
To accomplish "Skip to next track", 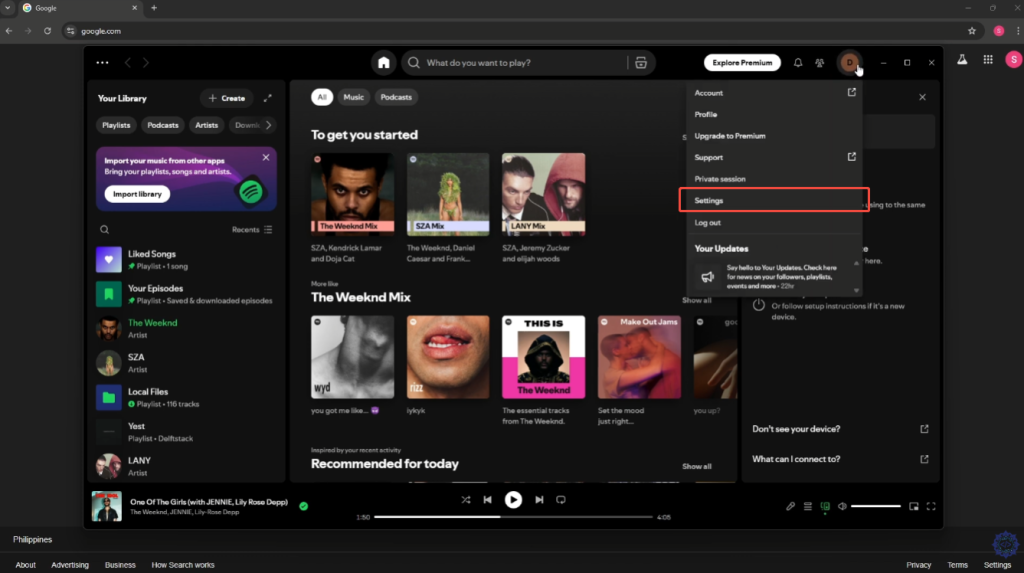I will pyautogui.click(x=539, y=500).
